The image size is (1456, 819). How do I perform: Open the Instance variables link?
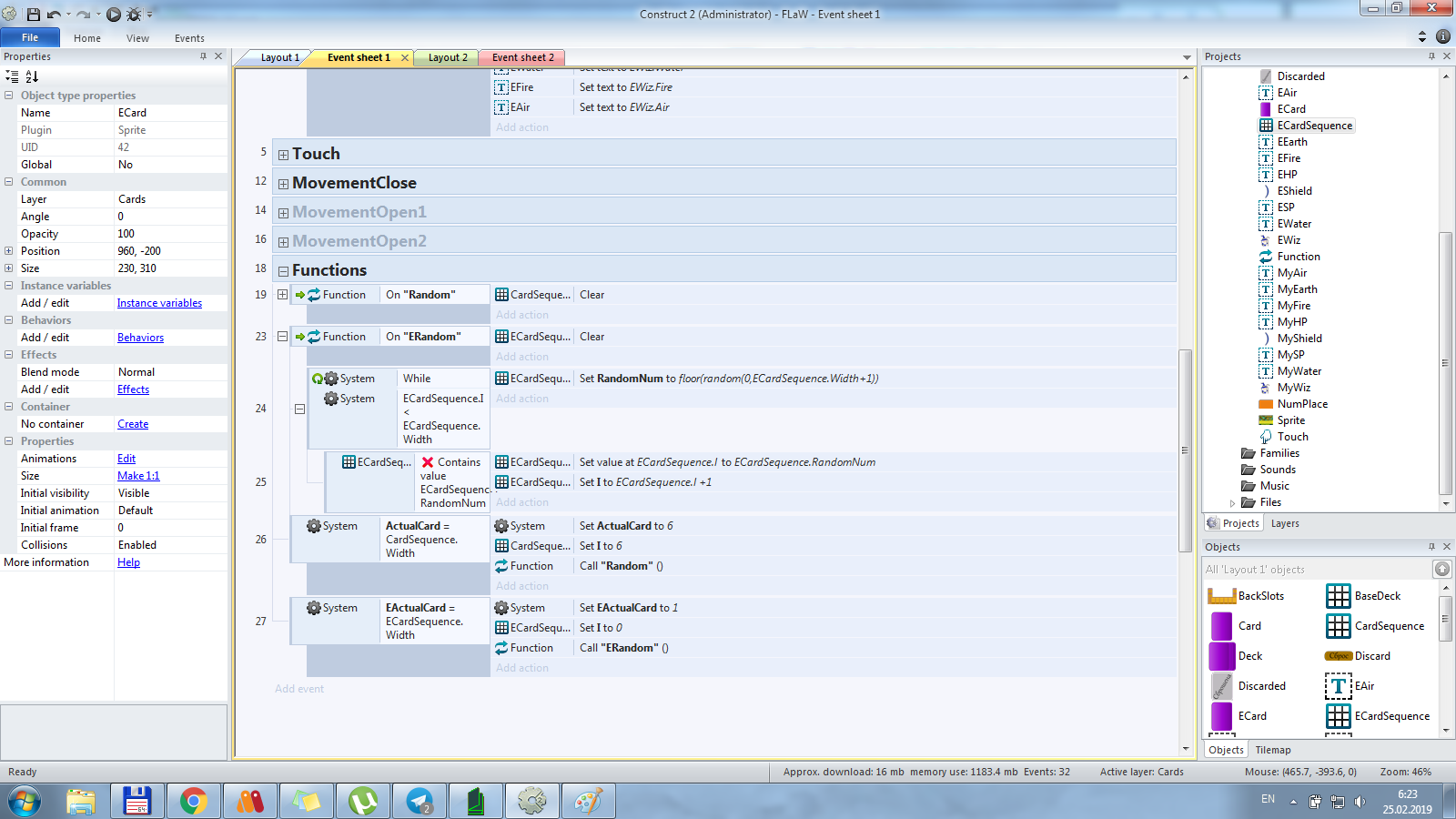pos(159,303)
